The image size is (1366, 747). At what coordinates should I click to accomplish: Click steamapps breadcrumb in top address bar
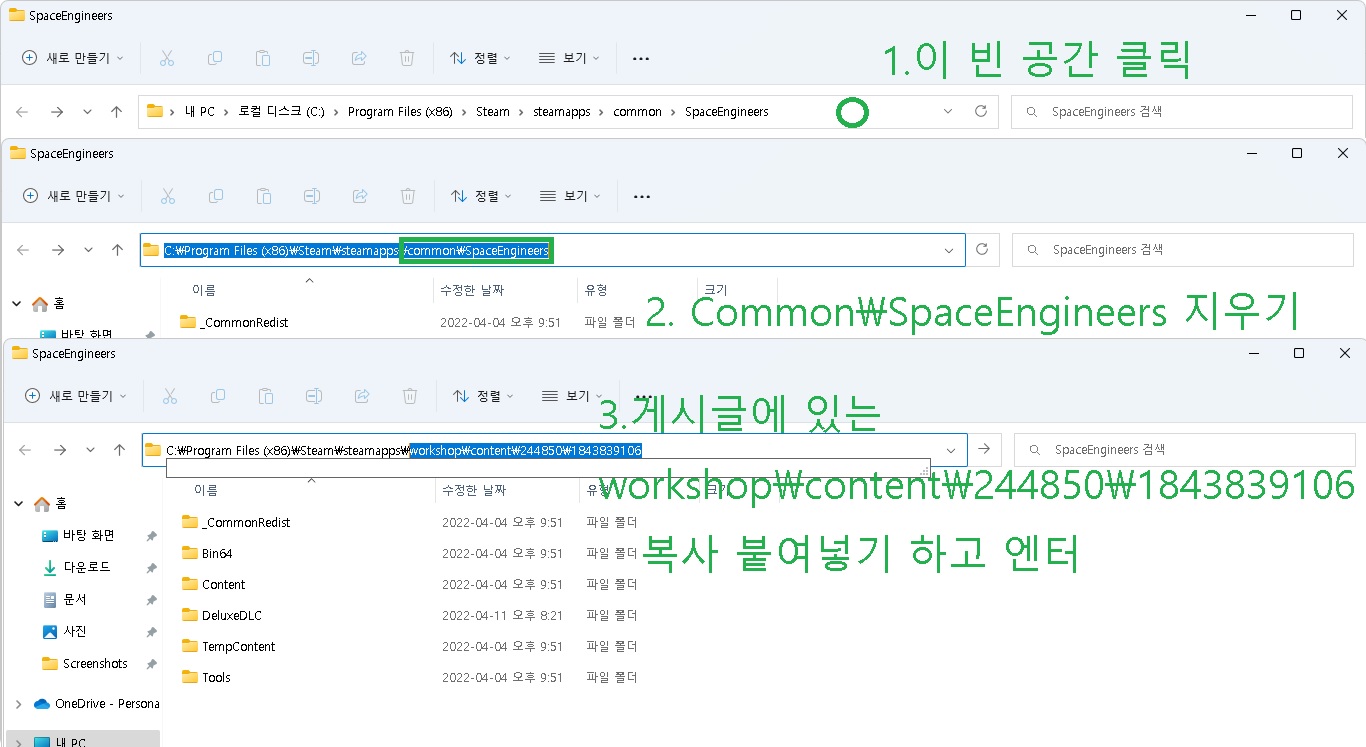click(562, 112)
